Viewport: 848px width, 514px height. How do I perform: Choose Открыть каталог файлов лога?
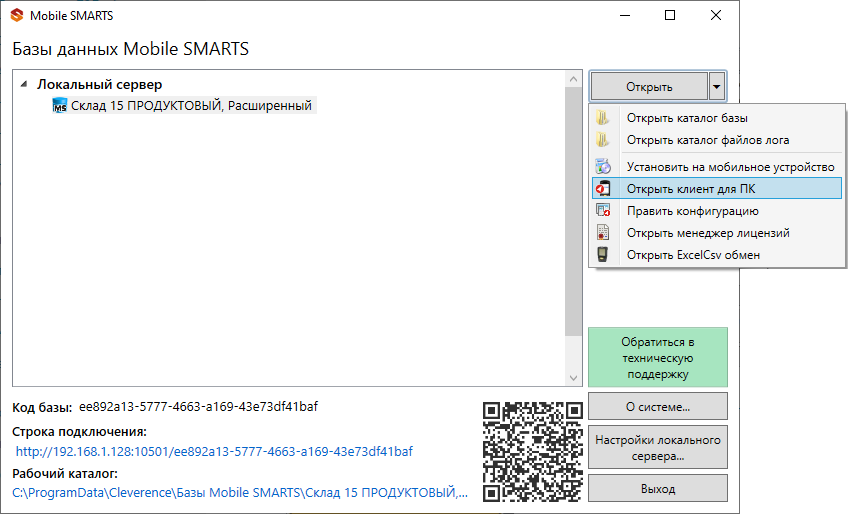716,140
